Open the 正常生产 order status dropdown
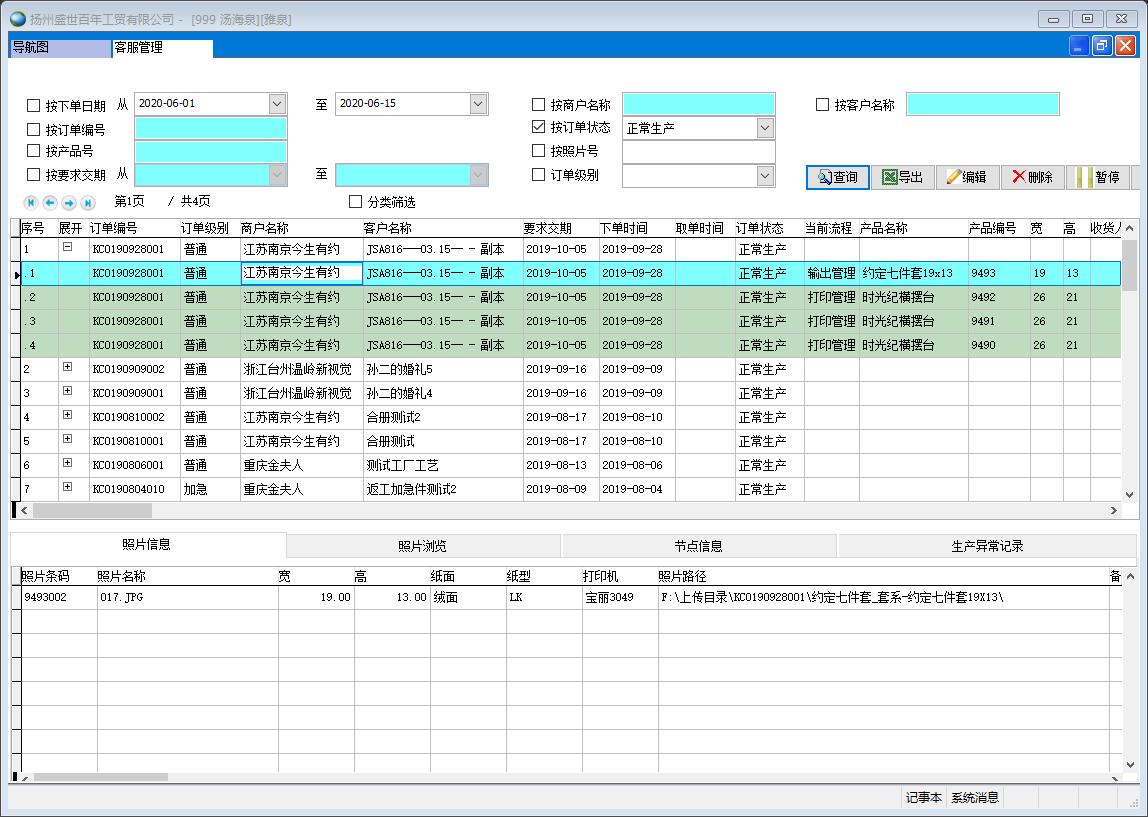Screen dimensions: 1148x817 [765, 128]
